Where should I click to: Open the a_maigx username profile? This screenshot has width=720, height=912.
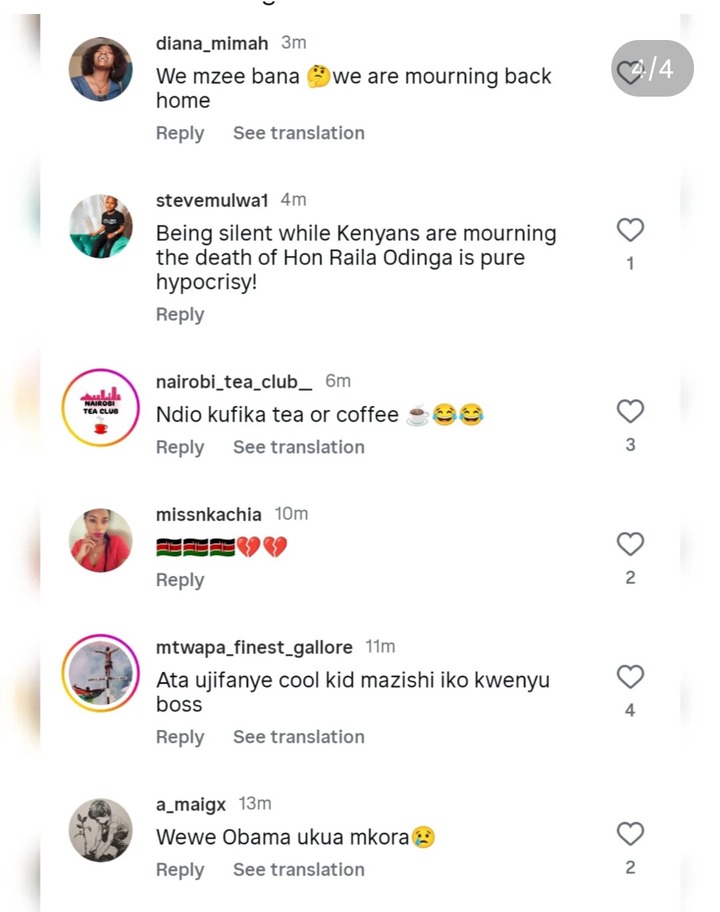(x=191, y=804)
